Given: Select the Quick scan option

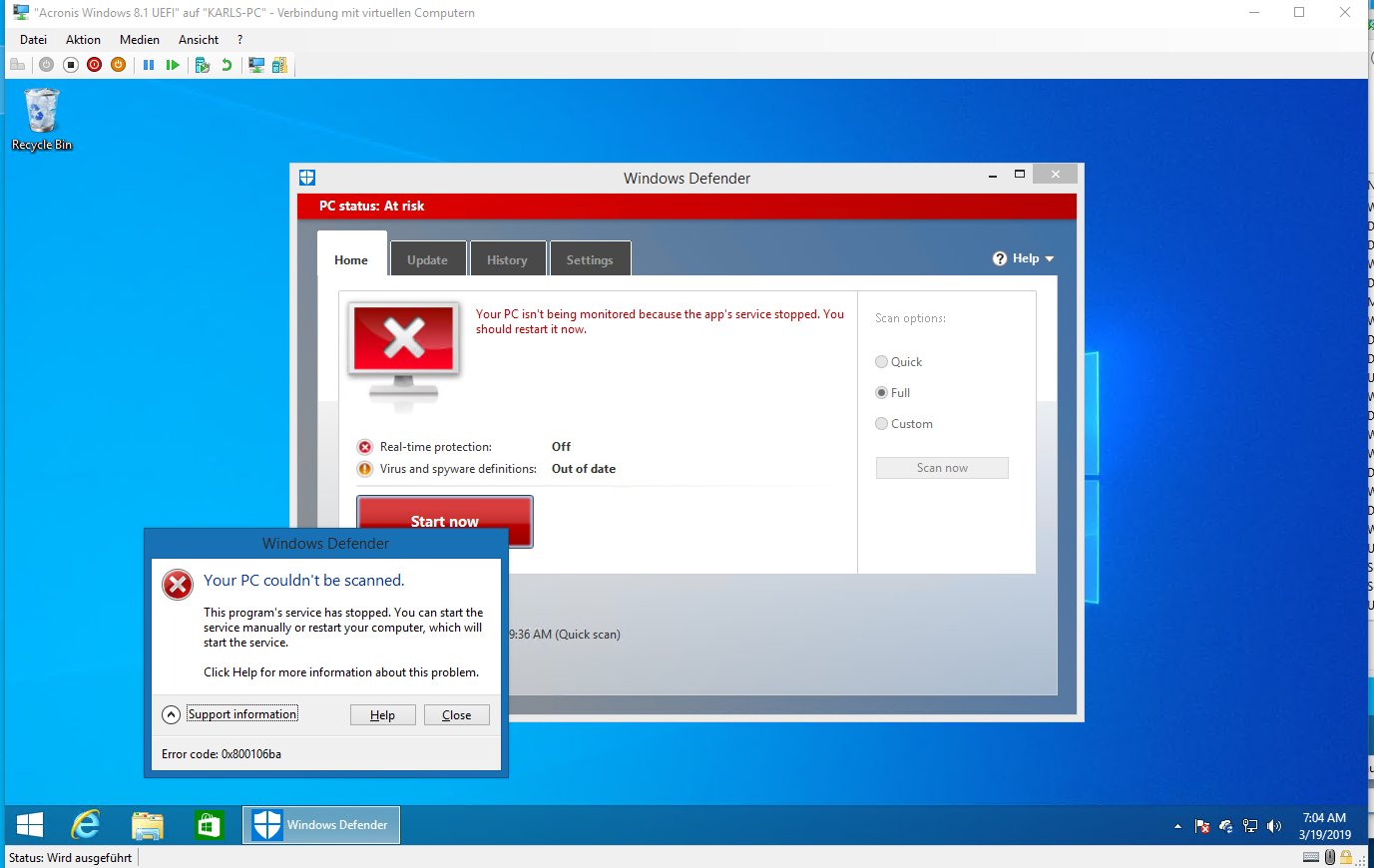Looking at the screenshot, I should tap(881, 362).
